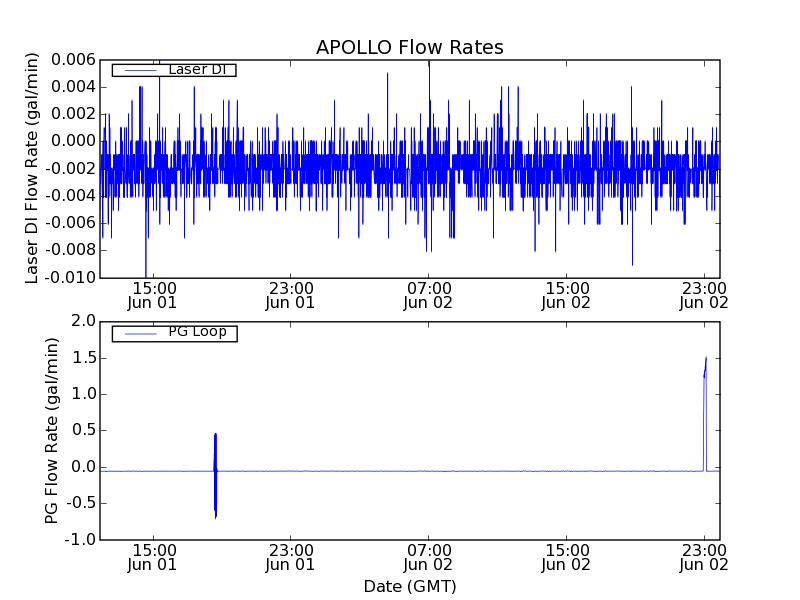Click the 0.002 tick label on top chart

[x=73, y=114]
